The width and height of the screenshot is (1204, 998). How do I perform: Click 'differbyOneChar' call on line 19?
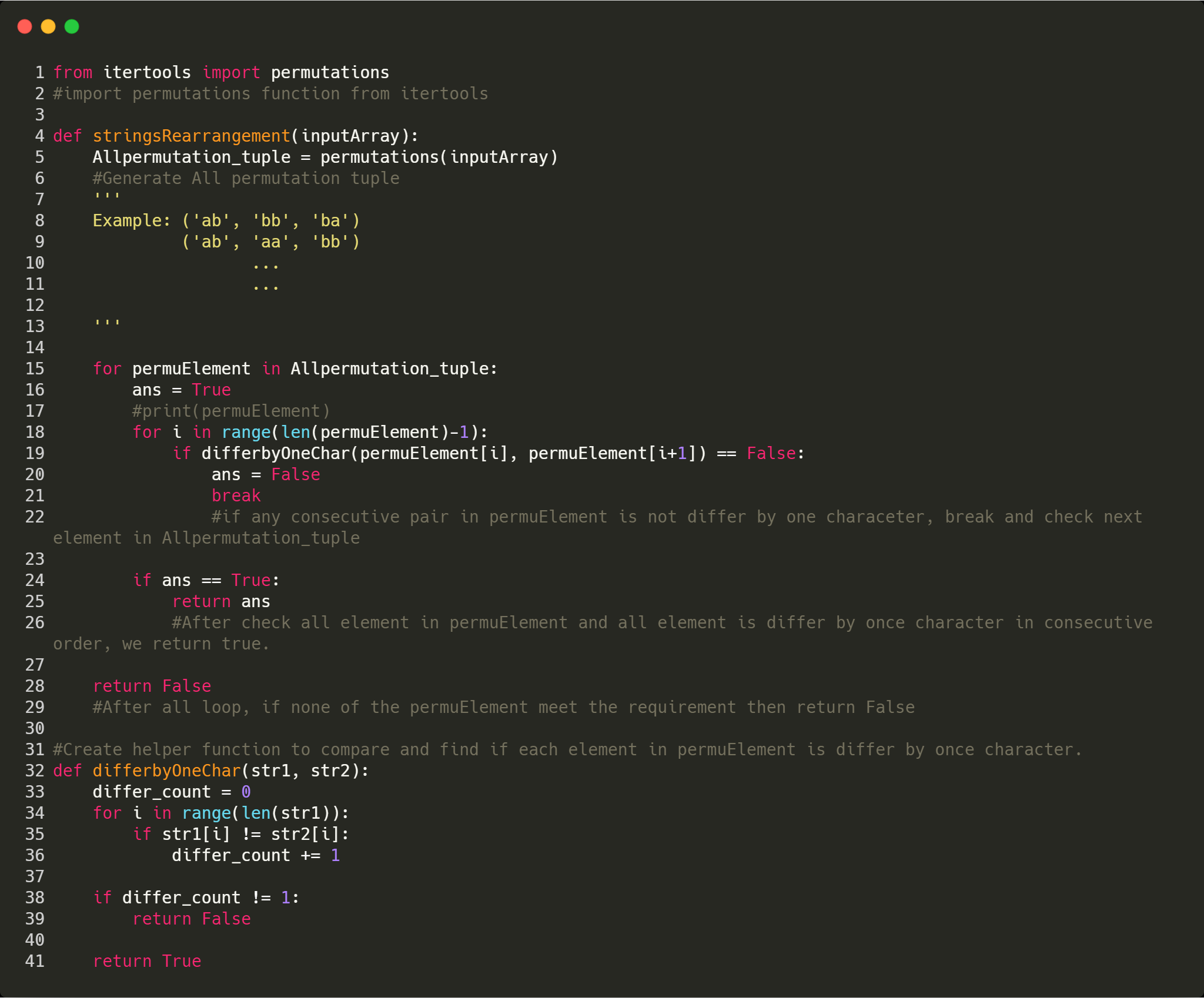click(275, 453)
